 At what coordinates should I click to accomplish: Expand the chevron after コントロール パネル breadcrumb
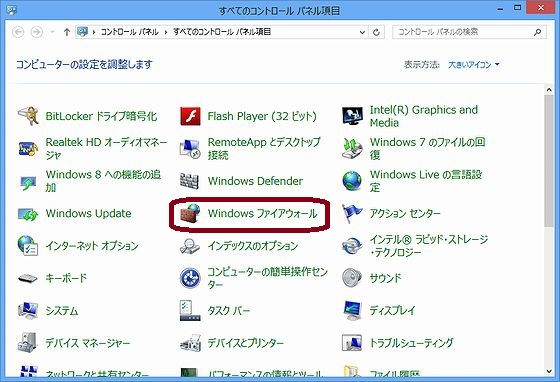coord(166,32)
